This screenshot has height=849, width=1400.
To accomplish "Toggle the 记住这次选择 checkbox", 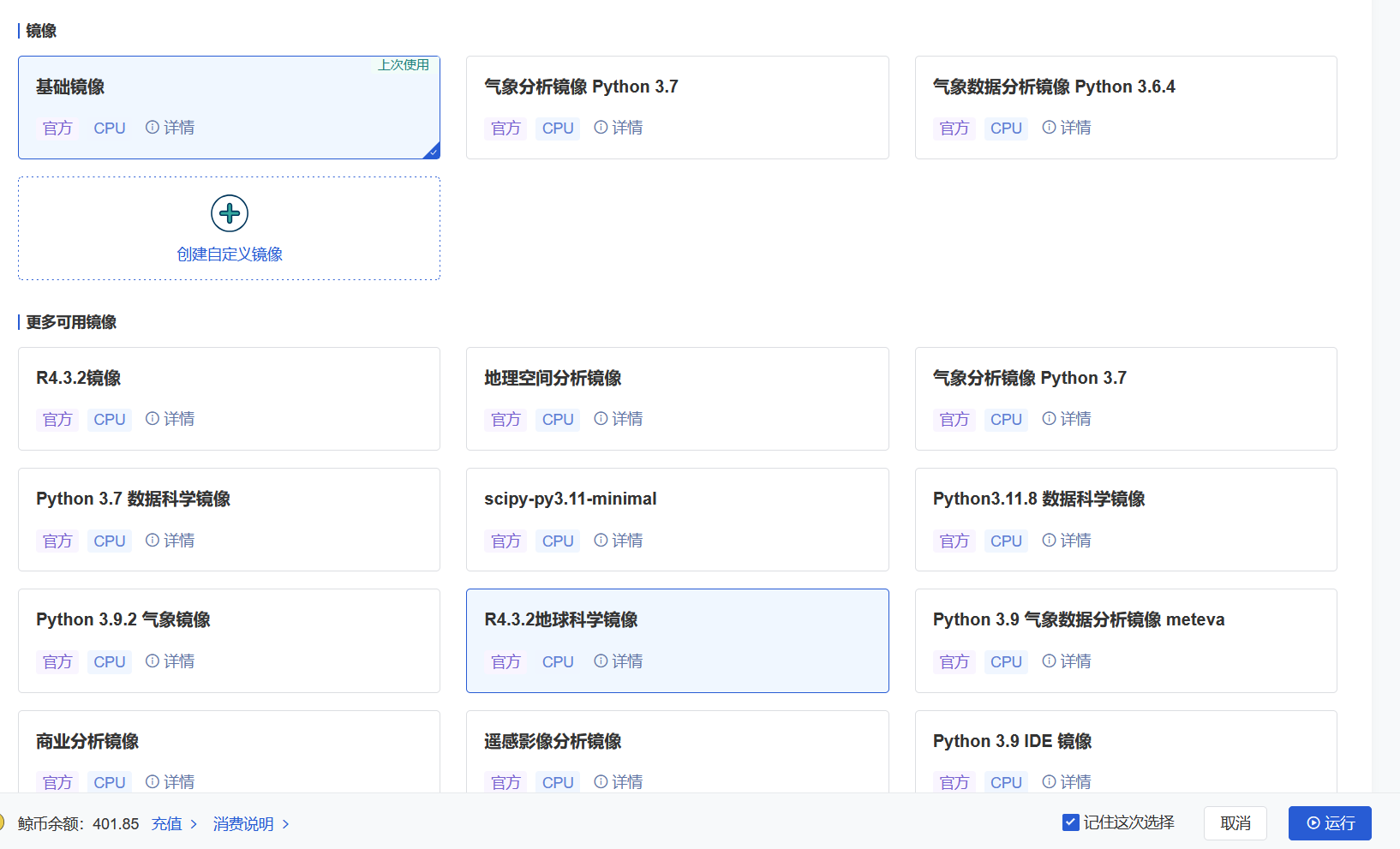I will [1070, 822].
